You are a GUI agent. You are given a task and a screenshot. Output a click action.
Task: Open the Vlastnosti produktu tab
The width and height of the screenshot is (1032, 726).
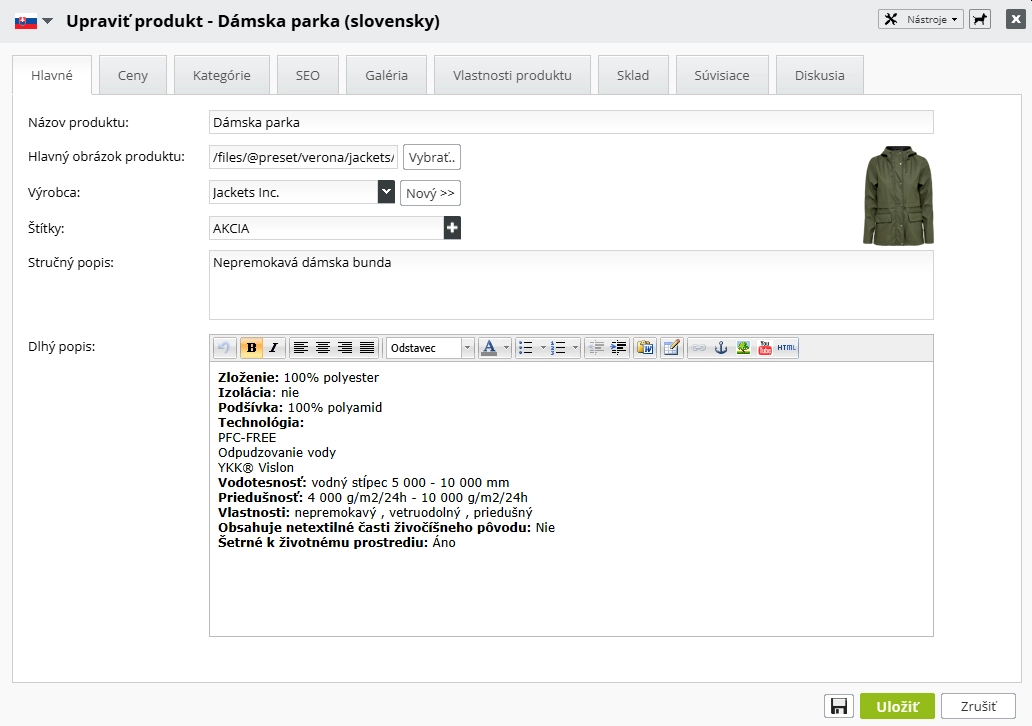click(x=512, y=75)
